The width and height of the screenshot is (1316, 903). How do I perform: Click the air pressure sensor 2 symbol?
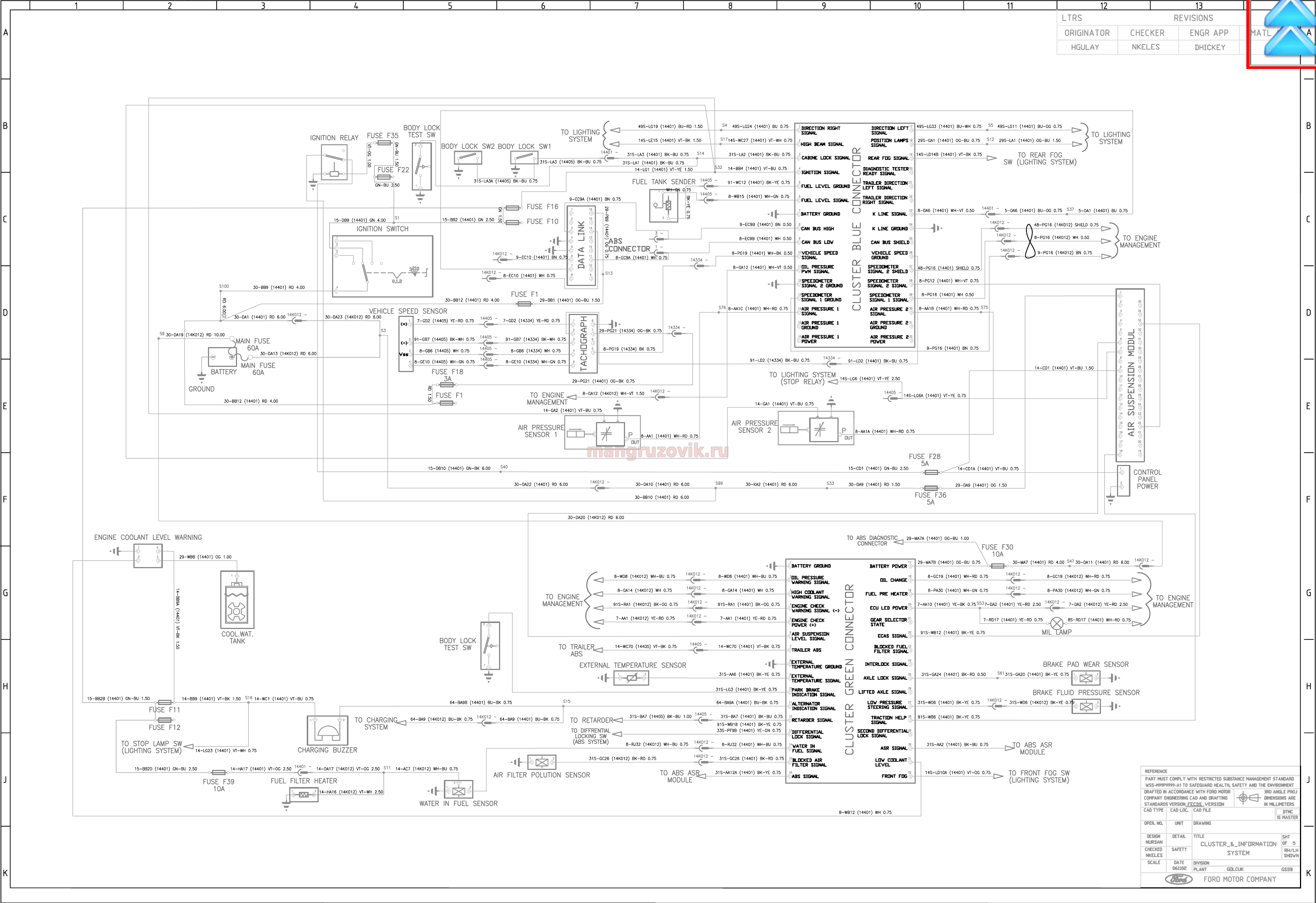click(817, 429)
